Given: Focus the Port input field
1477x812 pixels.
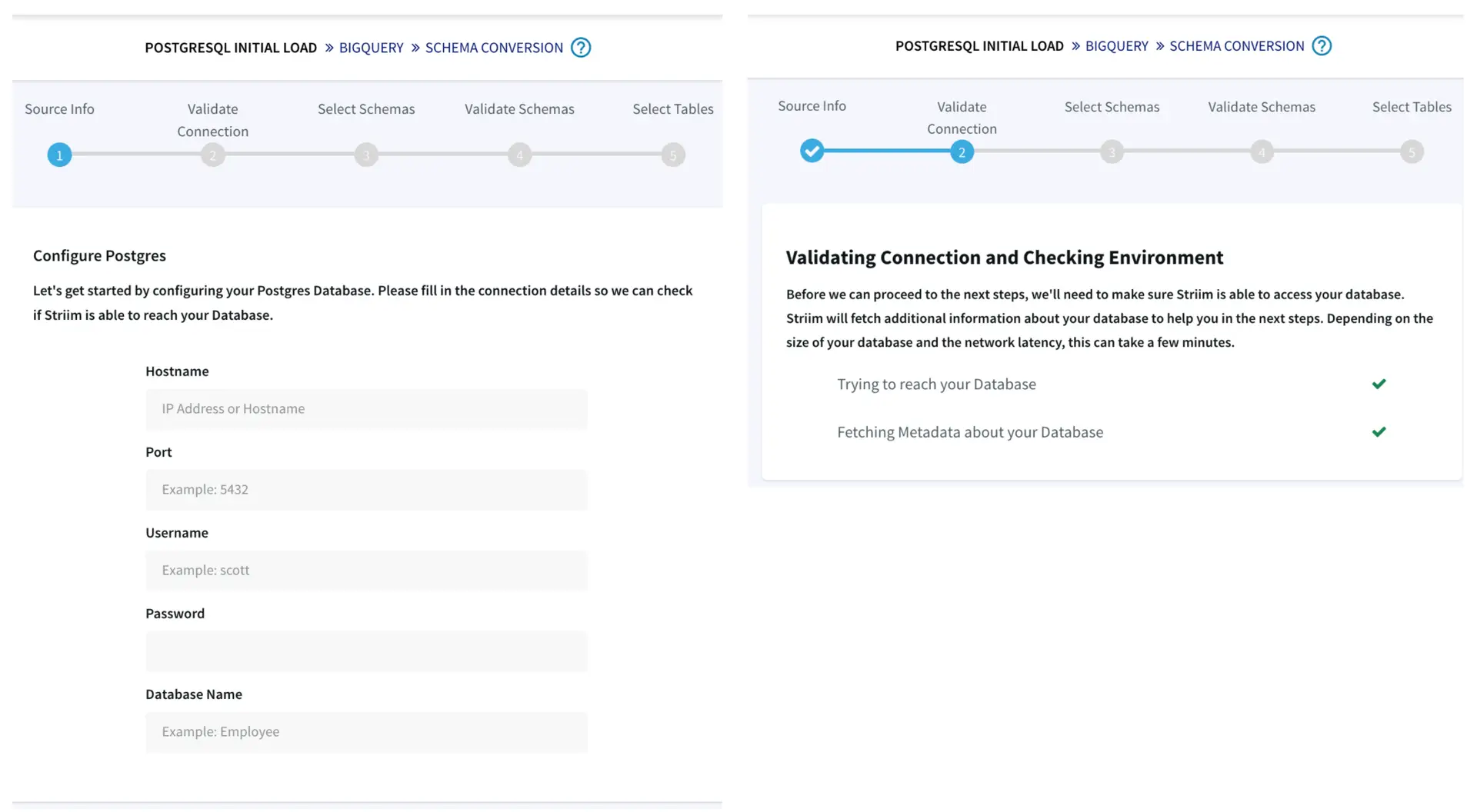Looking at the screenshot, I should coord(366,490).
